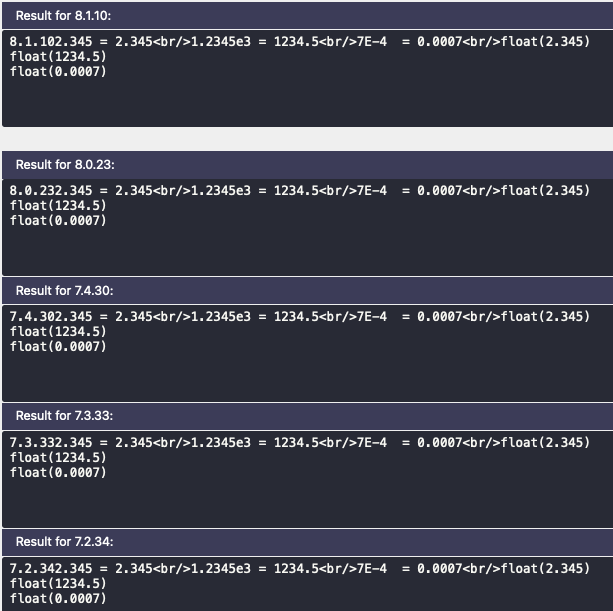Click float(1234.5) in the 7.2.34 output
This screenshot has width=613, height=611.
(58, 584)
